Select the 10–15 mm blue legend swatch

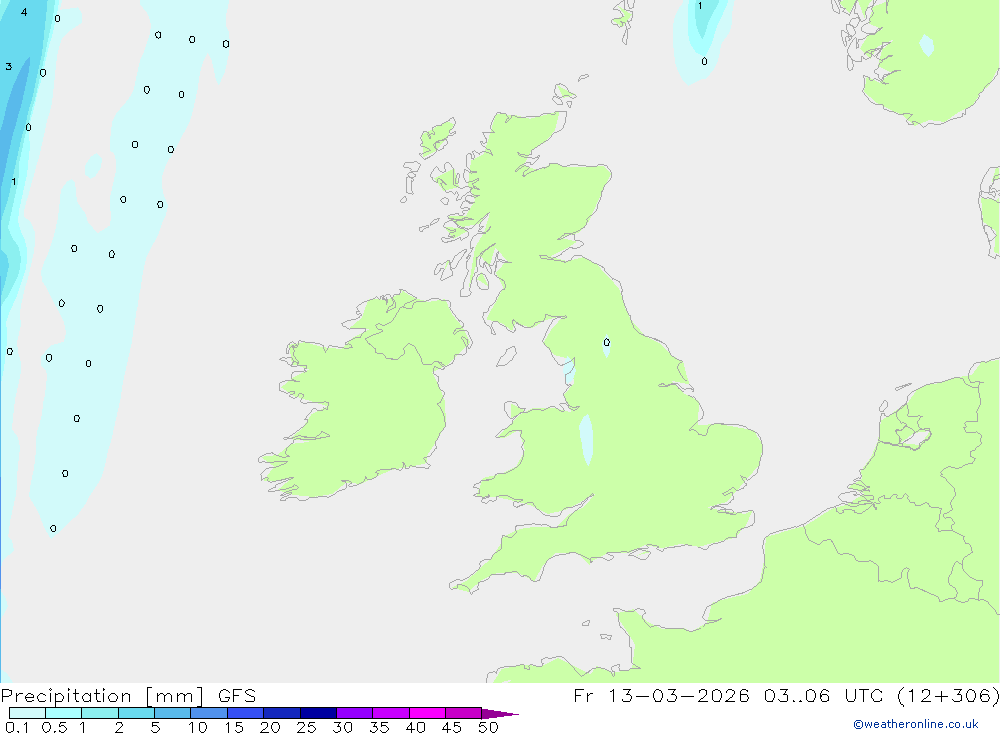tap(209, 713)
